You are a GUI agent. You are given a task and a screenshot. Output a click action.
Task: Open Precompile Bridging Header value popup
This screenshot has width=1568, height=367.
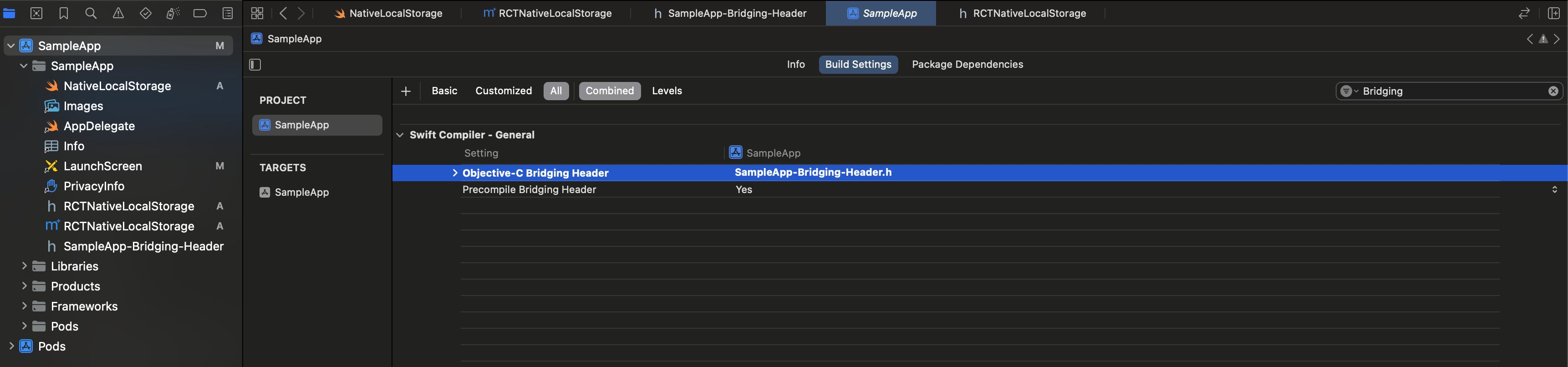click(x=1554, y=190)
